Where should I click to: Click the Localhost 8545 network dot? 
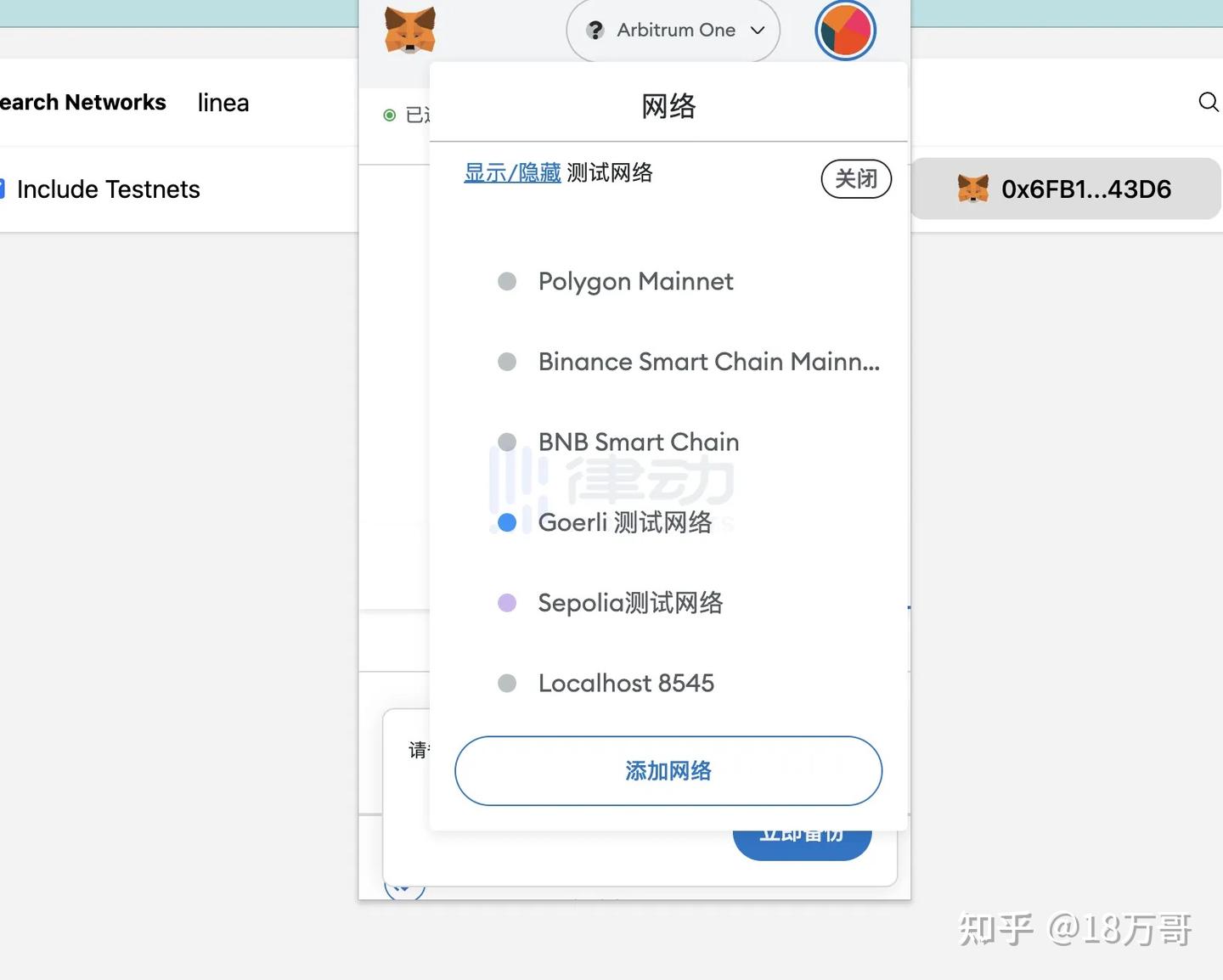click(507, 683)
